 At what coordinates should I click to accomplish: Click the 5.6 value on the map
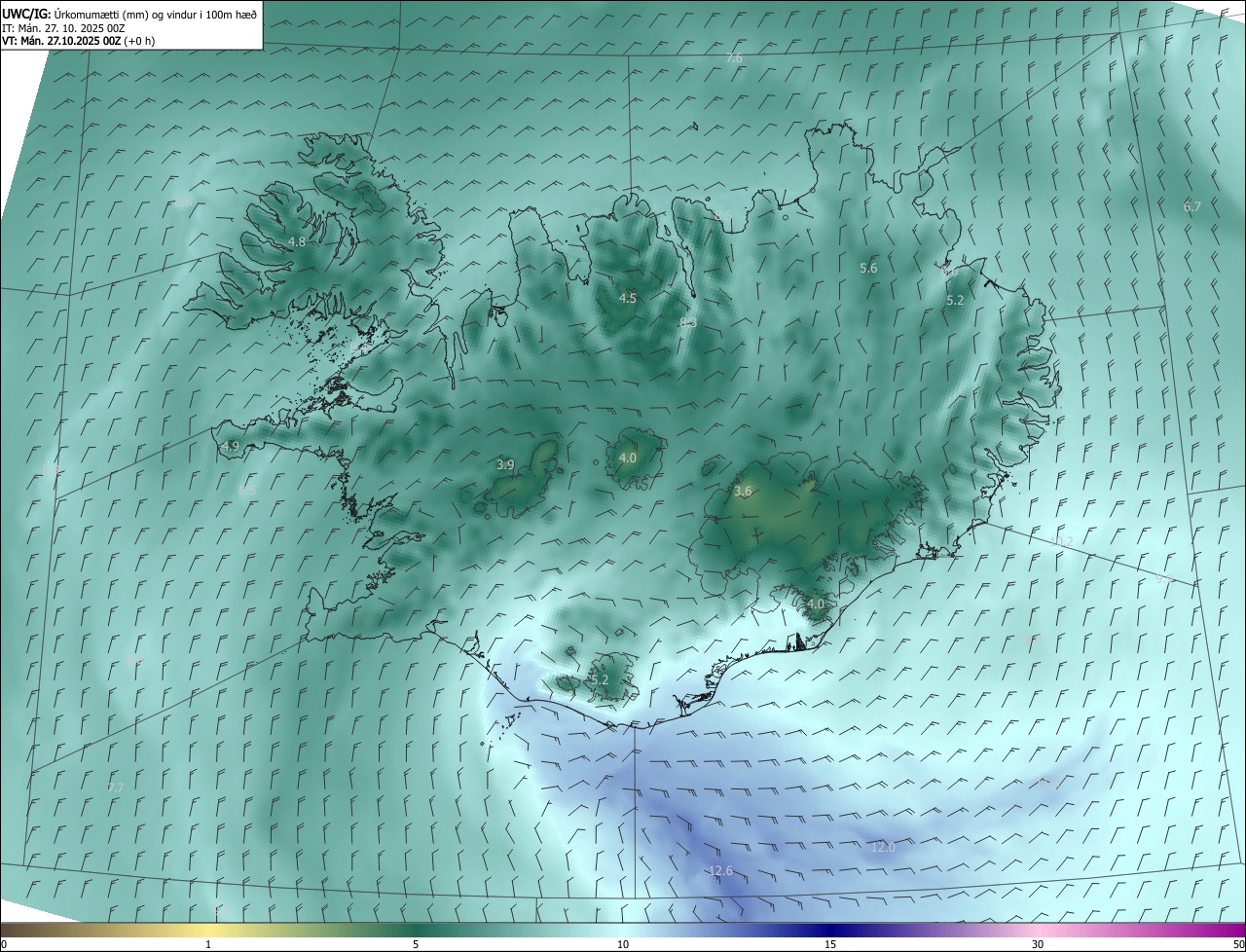(x=868, y=268)
